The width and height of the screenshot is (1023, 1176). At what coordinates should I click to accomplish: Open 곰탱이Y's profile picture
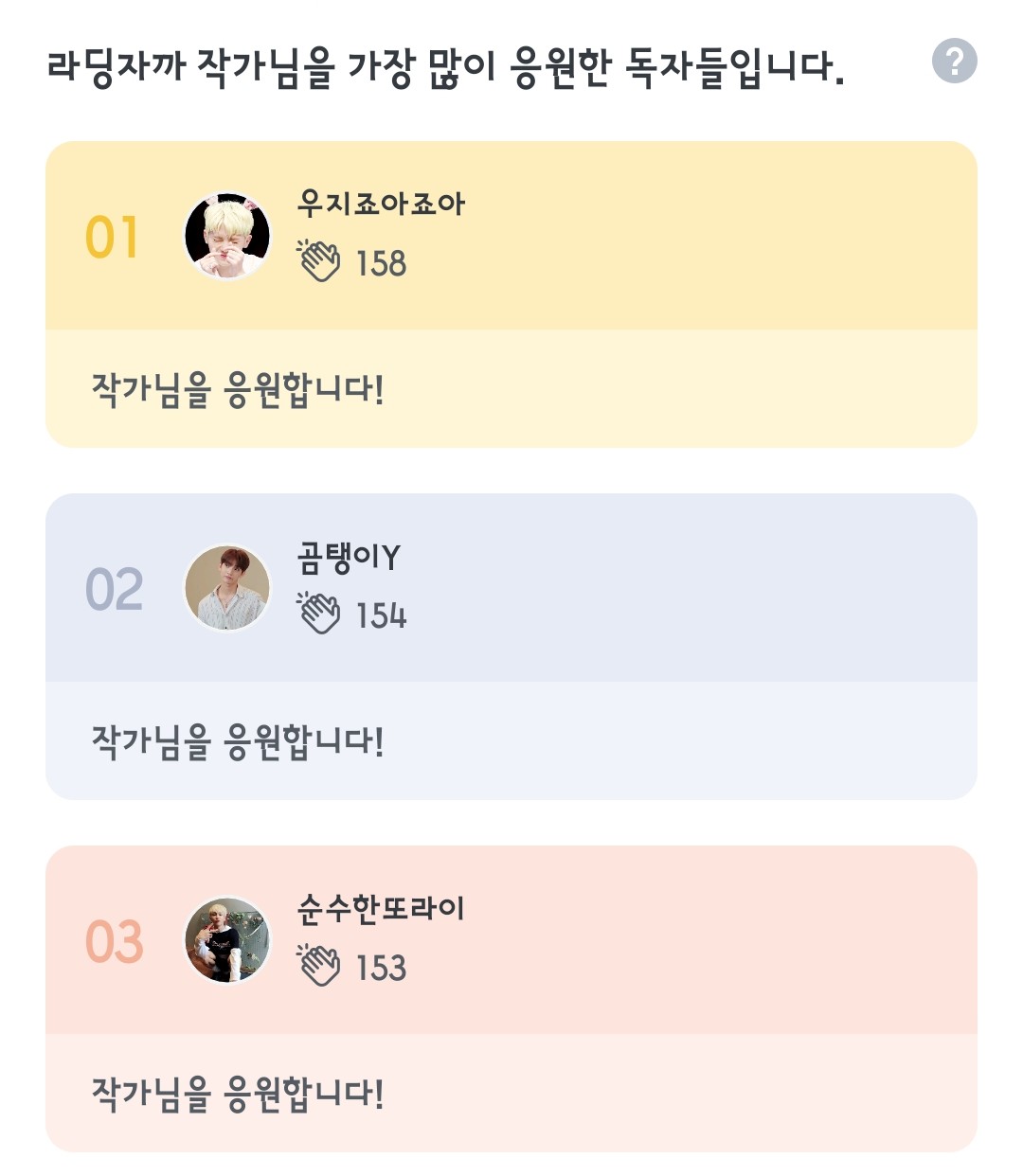tap(227, 588)
